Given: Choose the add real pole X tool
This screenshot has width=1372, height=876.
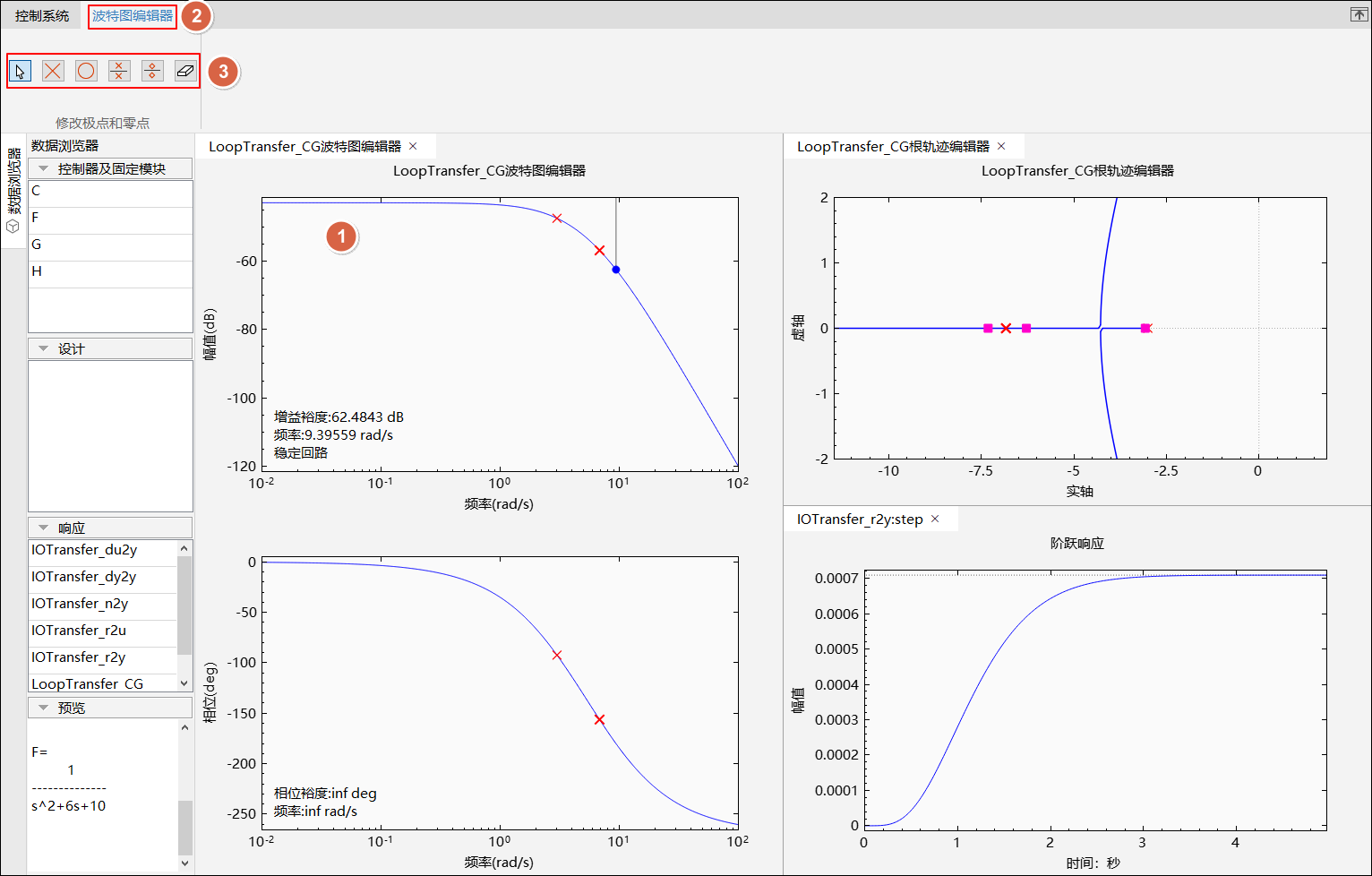Looking at the screenshot, I should click(53, 71).
